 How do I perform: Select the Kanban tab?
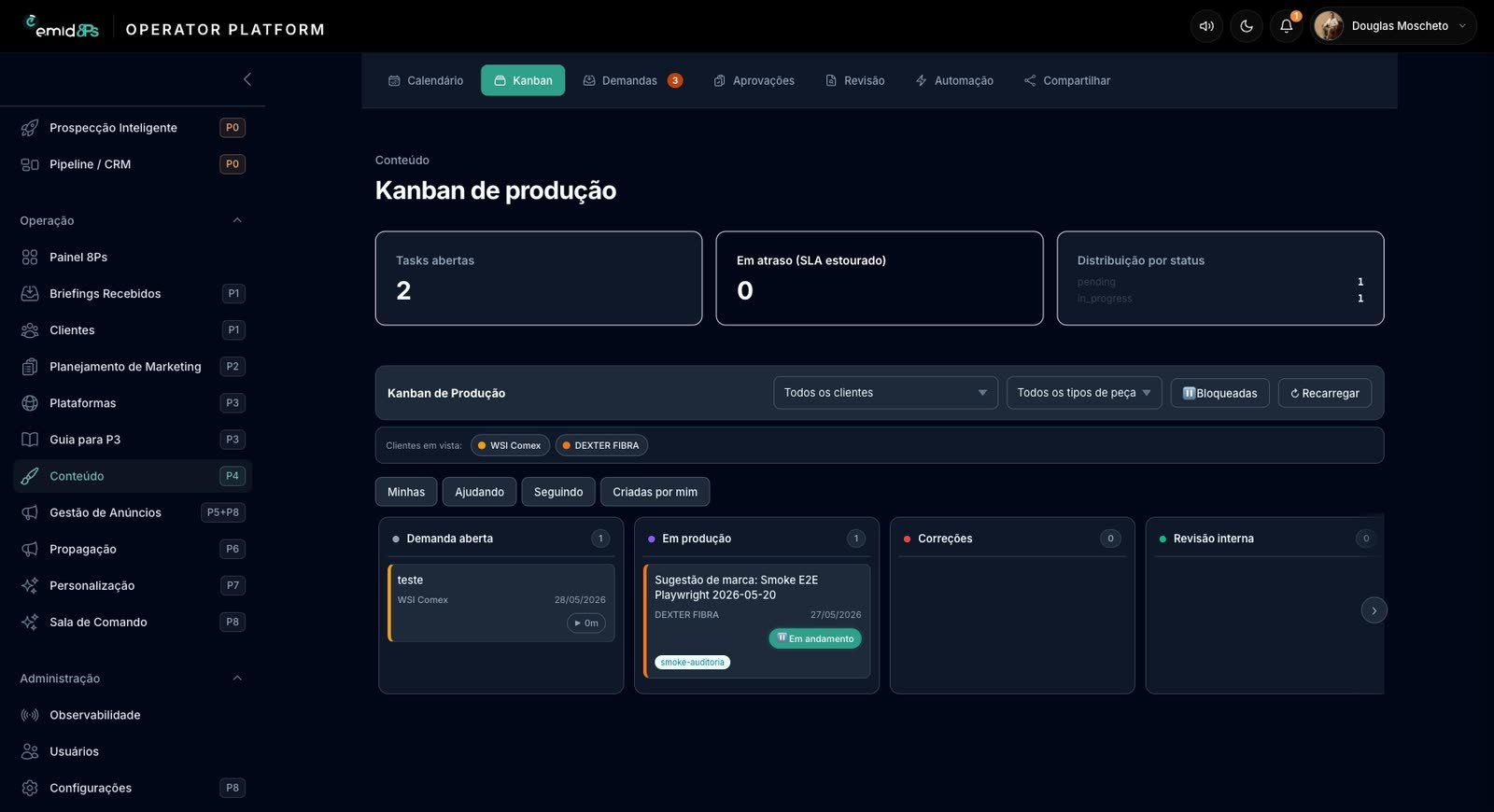523,80
